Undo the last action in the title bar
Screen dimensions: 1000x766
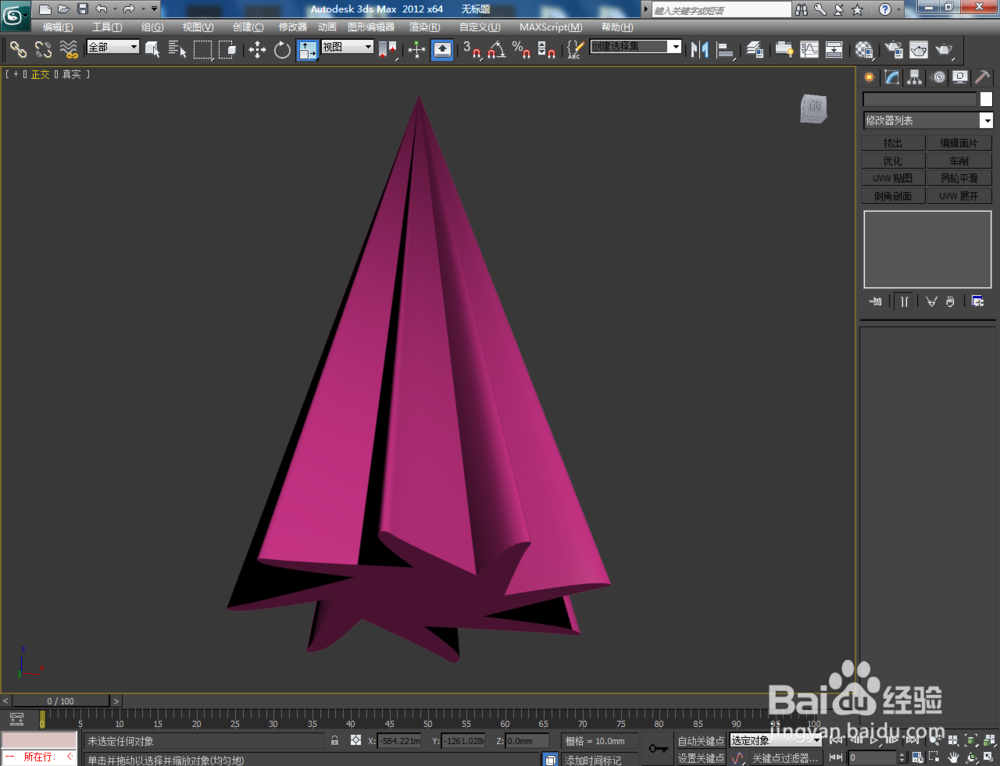tap(101, 9)
